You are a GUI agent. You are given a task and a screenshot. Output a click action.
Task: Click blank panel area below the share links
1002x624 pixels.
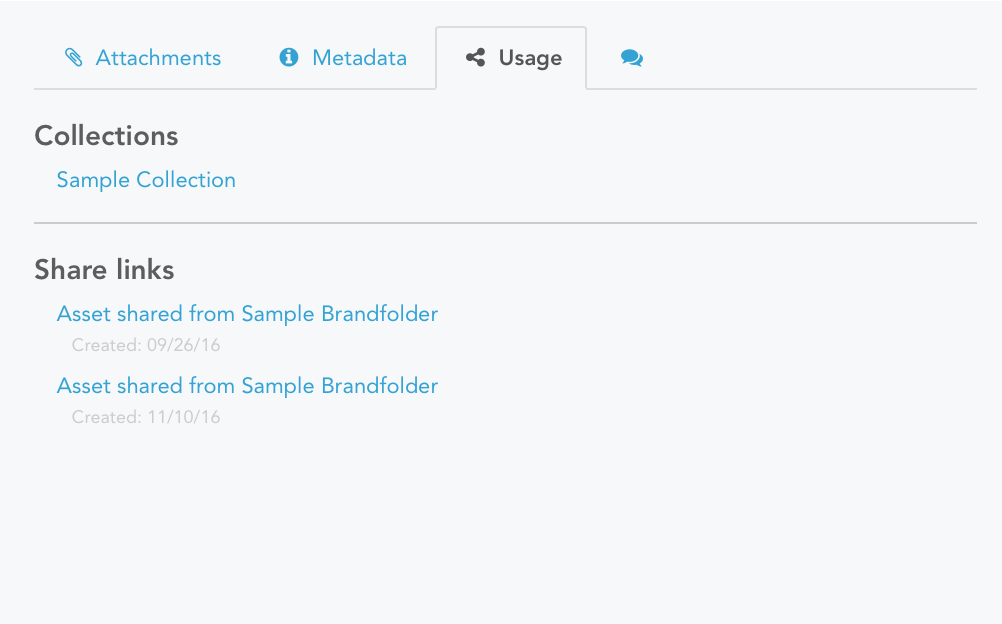click(505, 524)
